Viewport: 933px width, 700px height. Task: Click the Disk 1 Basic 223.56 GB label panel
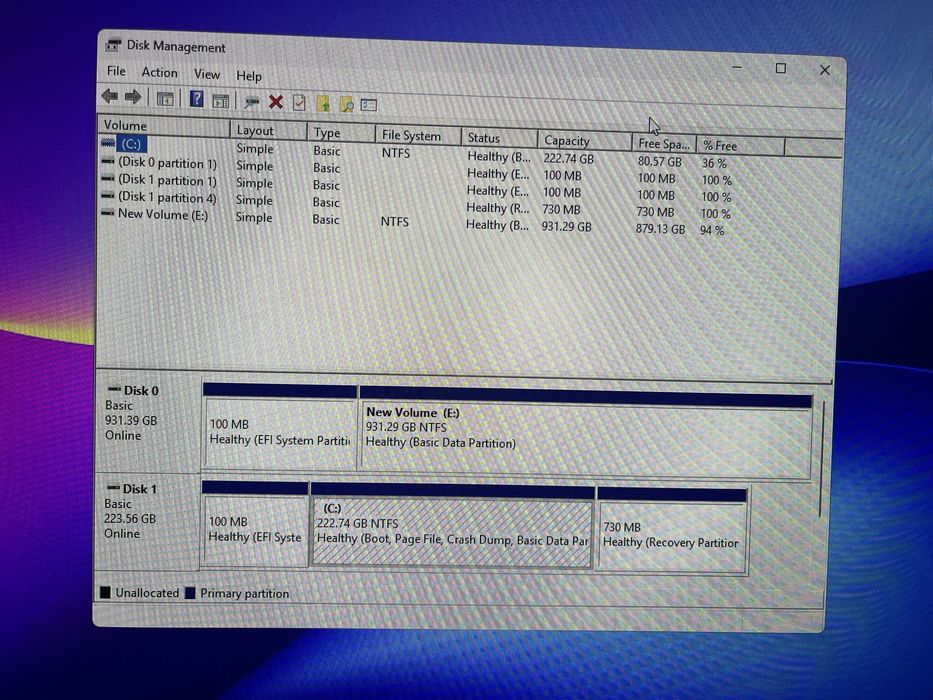(x=147, y=521)
